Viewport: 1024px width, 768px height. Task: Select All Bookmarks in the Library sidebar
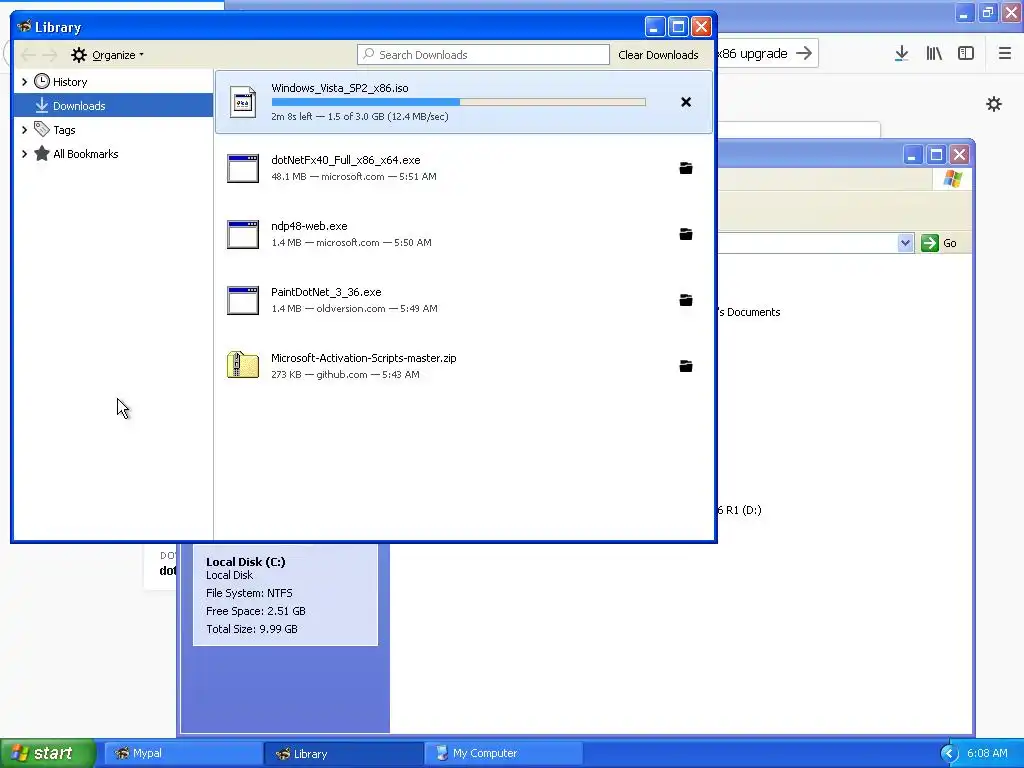pos(114,154)
